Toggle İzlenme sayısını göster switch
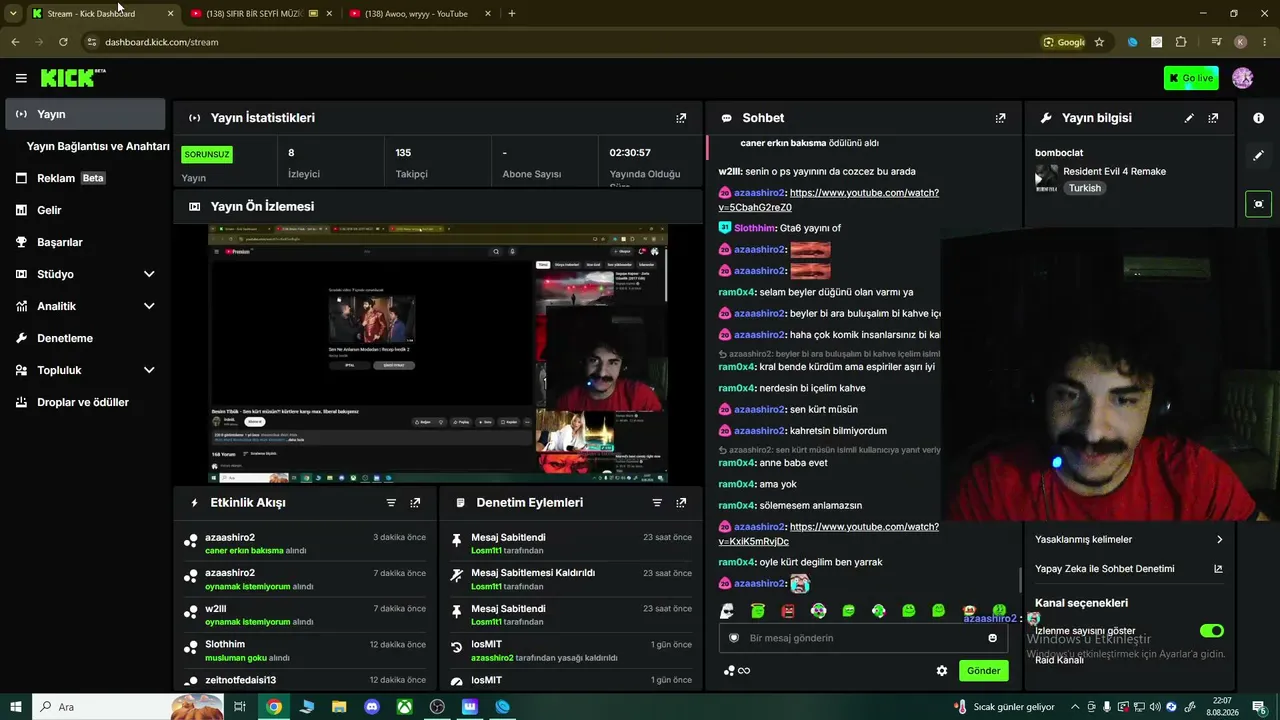 point(1212,631)
